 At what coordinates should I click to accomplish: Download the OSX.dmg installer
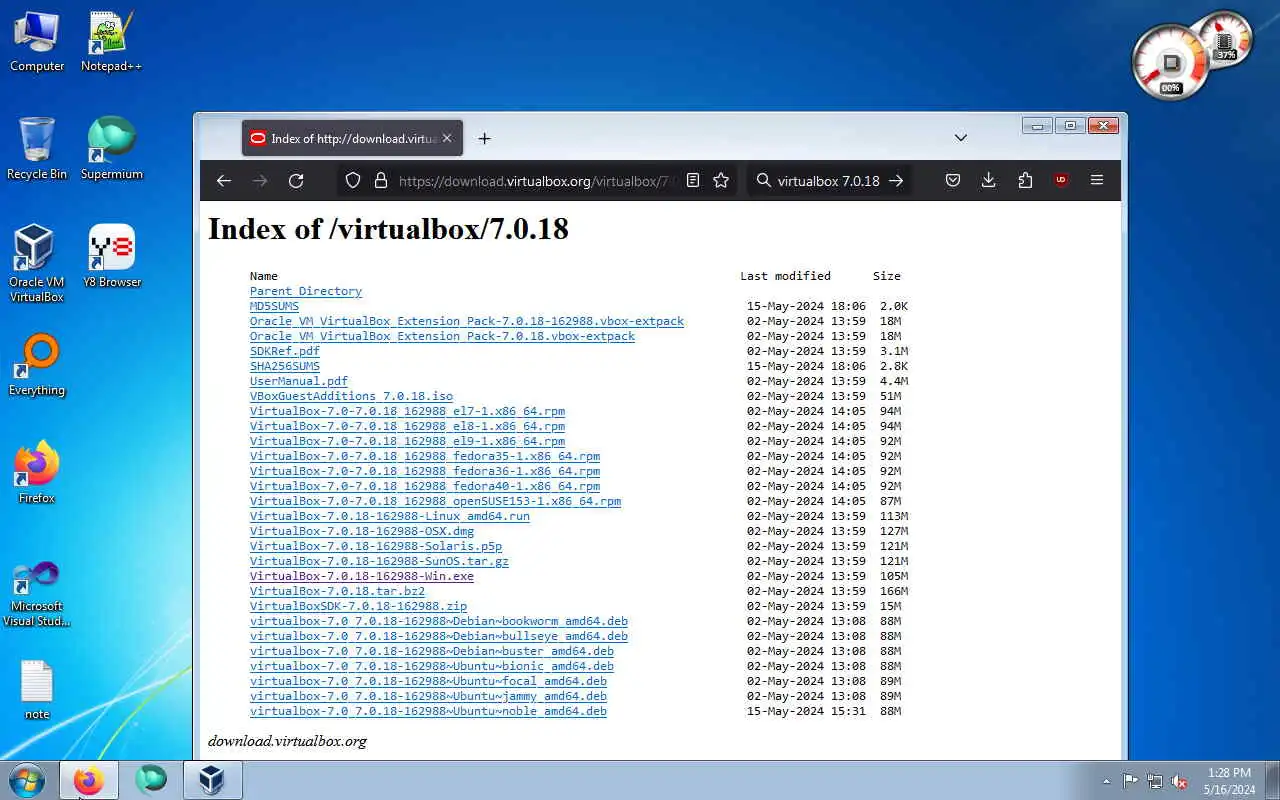click(362, 531)
